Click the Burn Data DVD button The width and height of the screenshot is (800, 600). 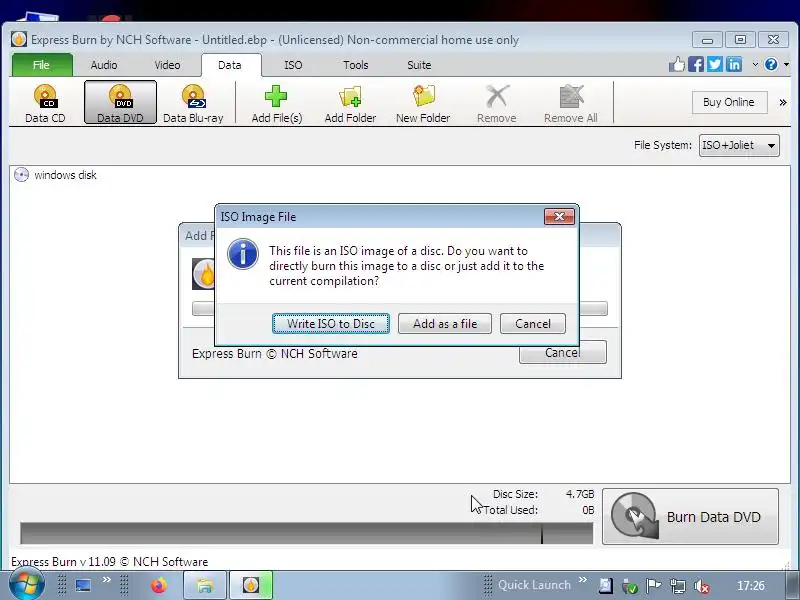(x=690, y=516)
